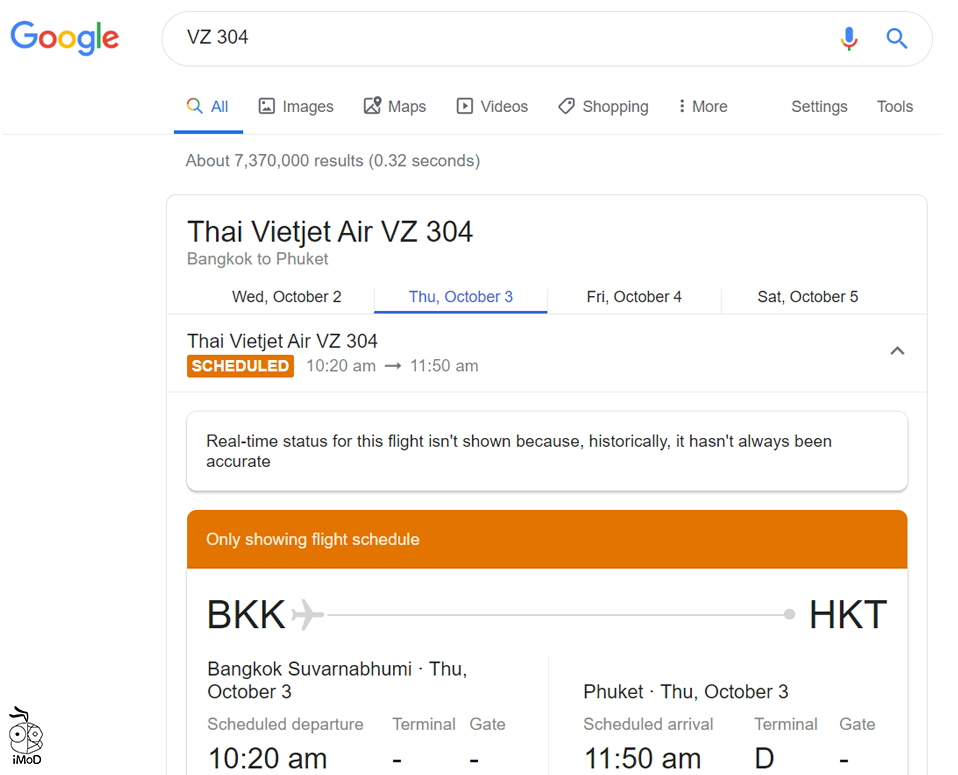Select the Thu, October 3 date tab
This screenshot has width=958, height=775.
point(461,297)
